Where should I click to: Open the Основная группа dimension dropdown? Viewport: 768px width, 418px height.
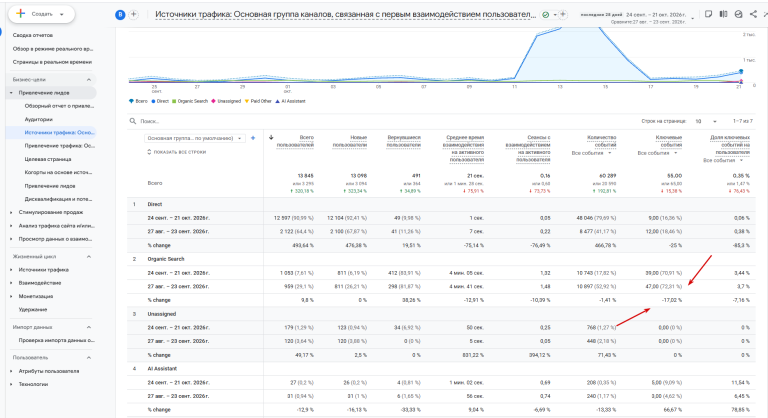(x=194, y=138)
